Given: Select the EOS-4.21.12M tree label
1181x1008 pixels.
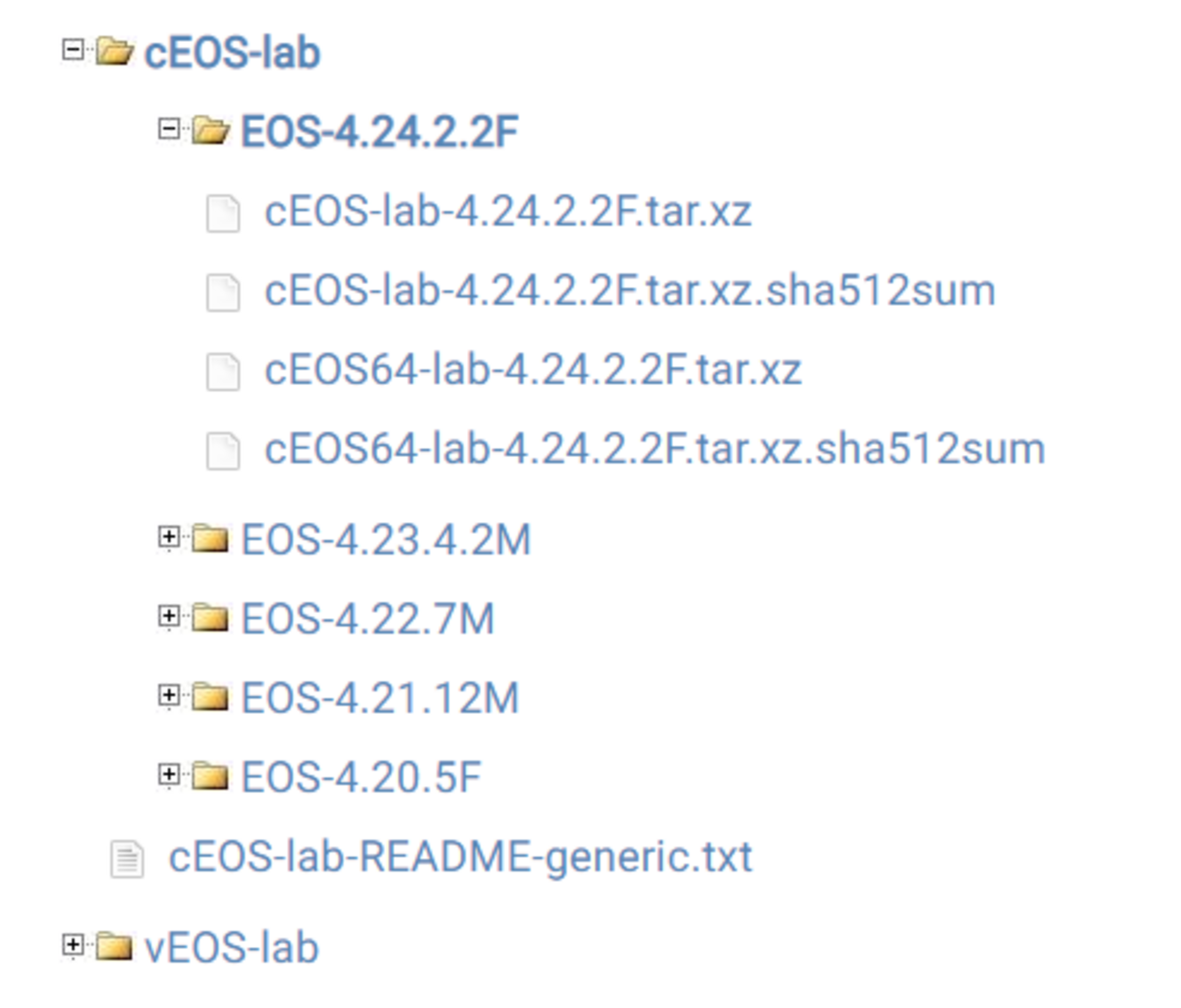Looking at the screenshot, I should coord(380,698).
